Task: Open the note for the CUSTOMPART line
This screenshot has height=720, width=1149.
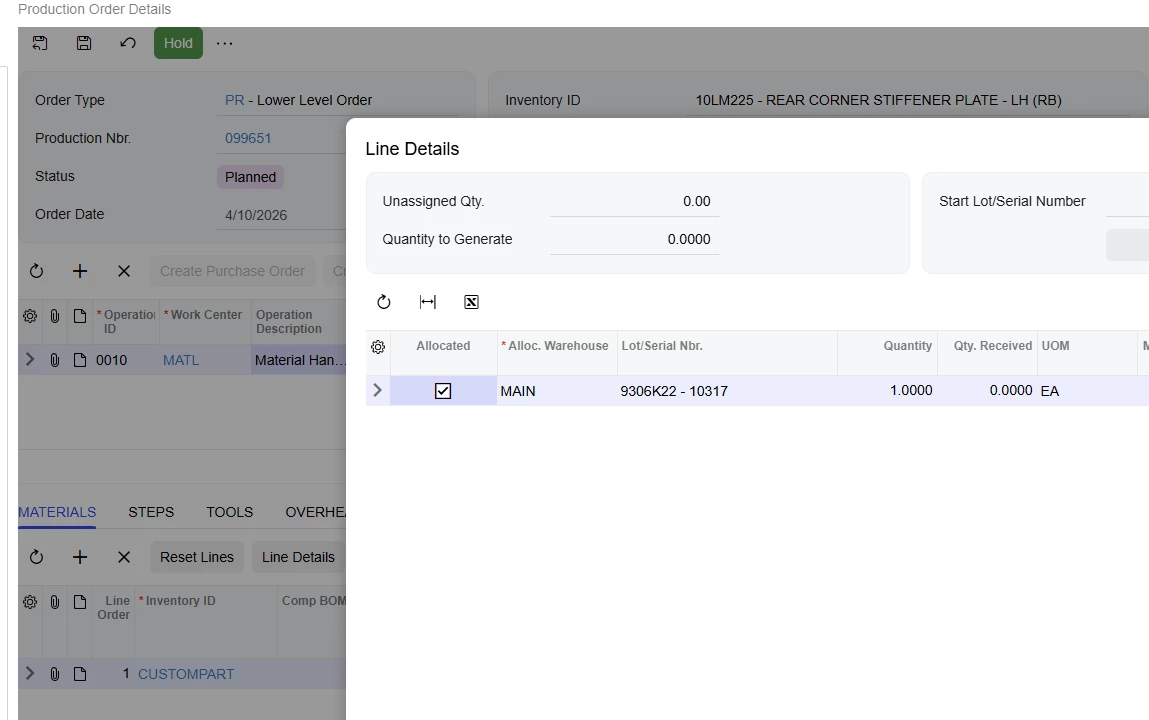Action: tap(80, 674)
